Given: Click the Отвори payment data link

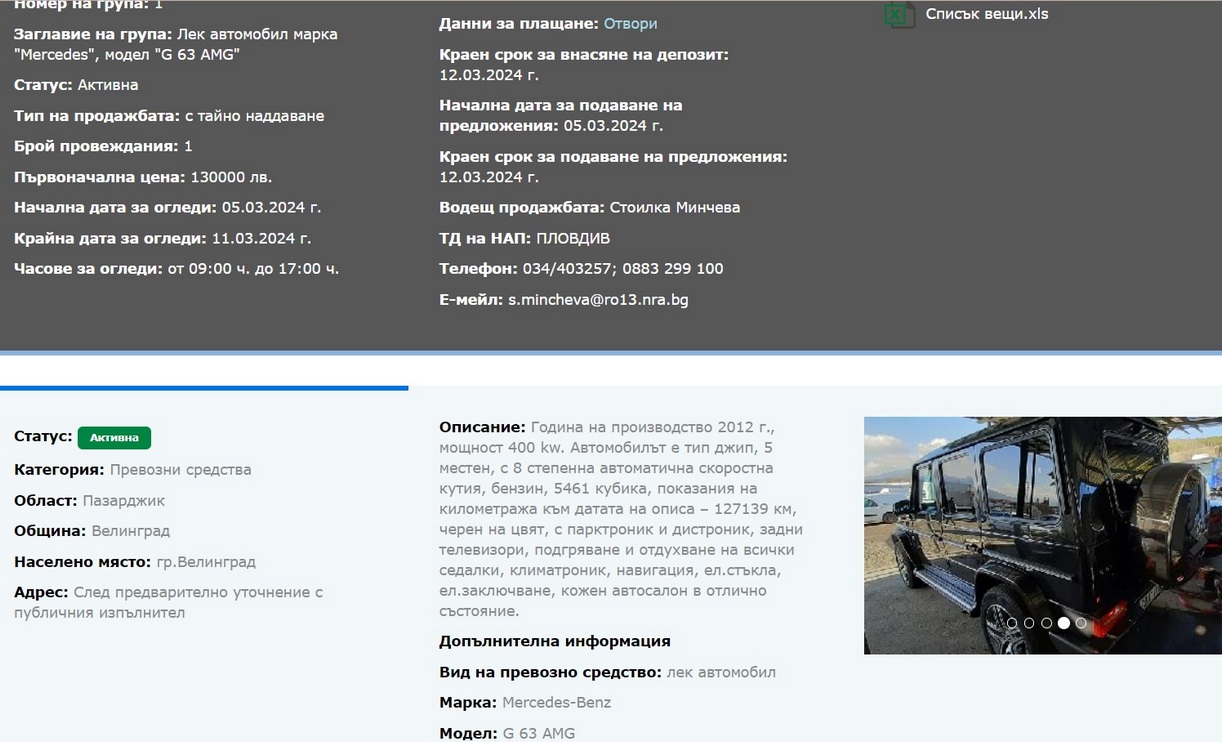Looking at the screenshot, I should tap(631, 23).
